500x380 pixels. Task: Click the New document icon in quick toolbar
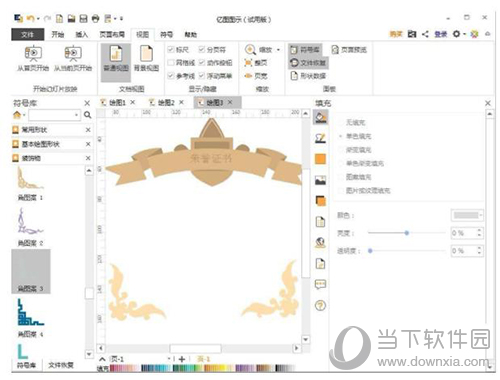(59, 19)
